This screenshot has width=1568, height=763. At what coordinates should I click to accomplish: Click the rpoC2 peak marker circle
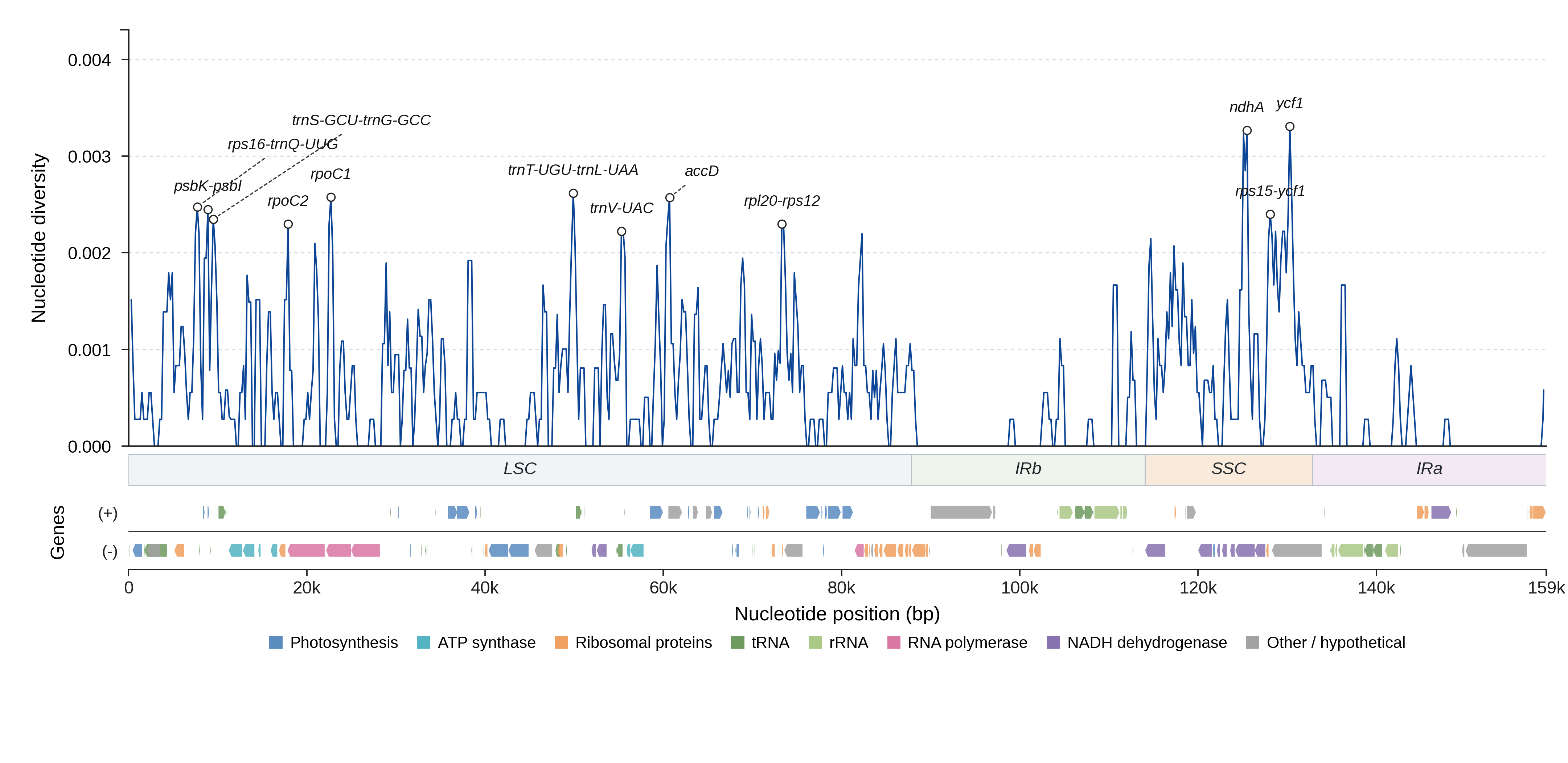click(x=288, y=224)
